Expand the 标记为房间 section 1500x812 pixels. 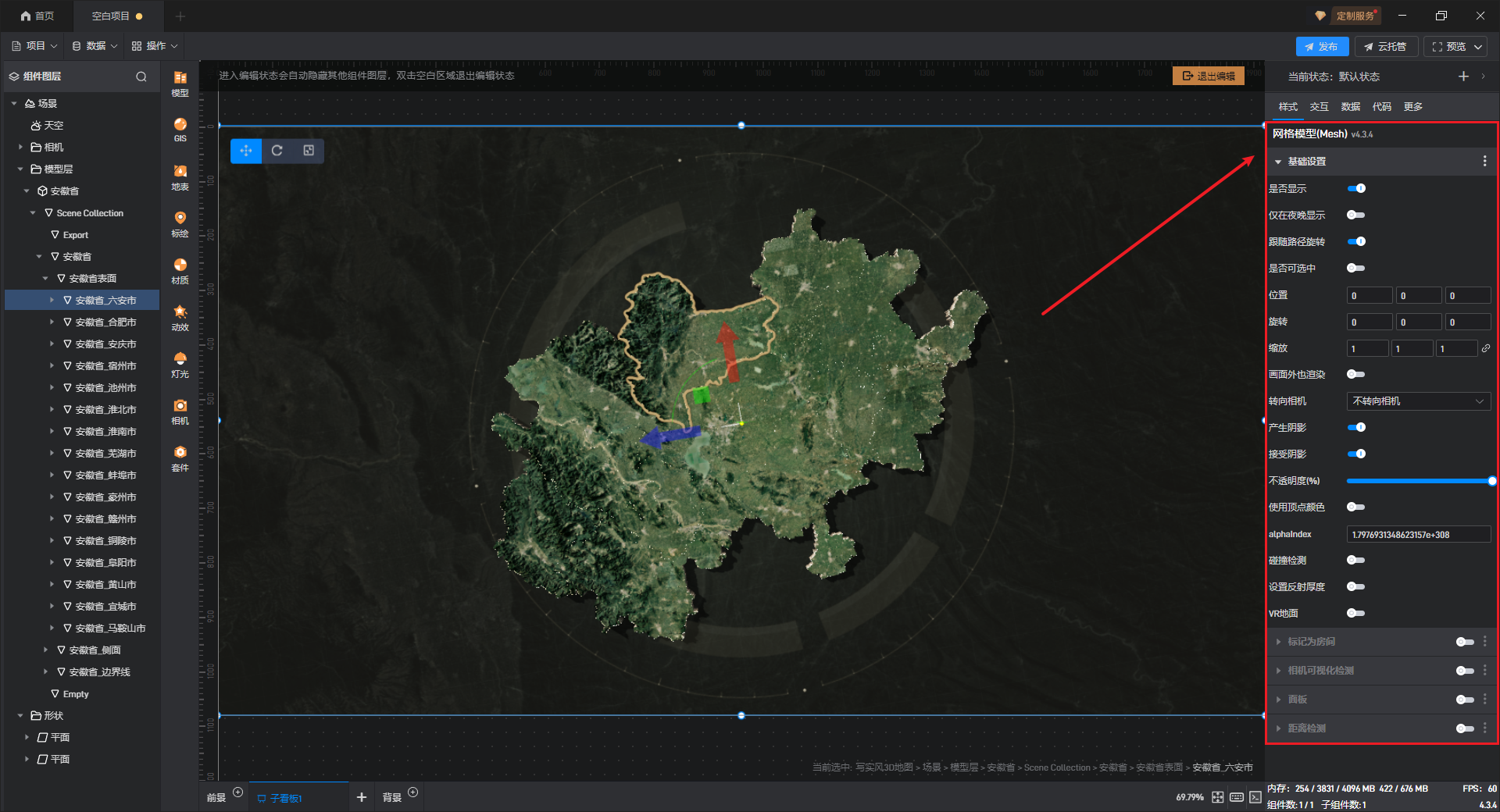(x=1312, y=642)
